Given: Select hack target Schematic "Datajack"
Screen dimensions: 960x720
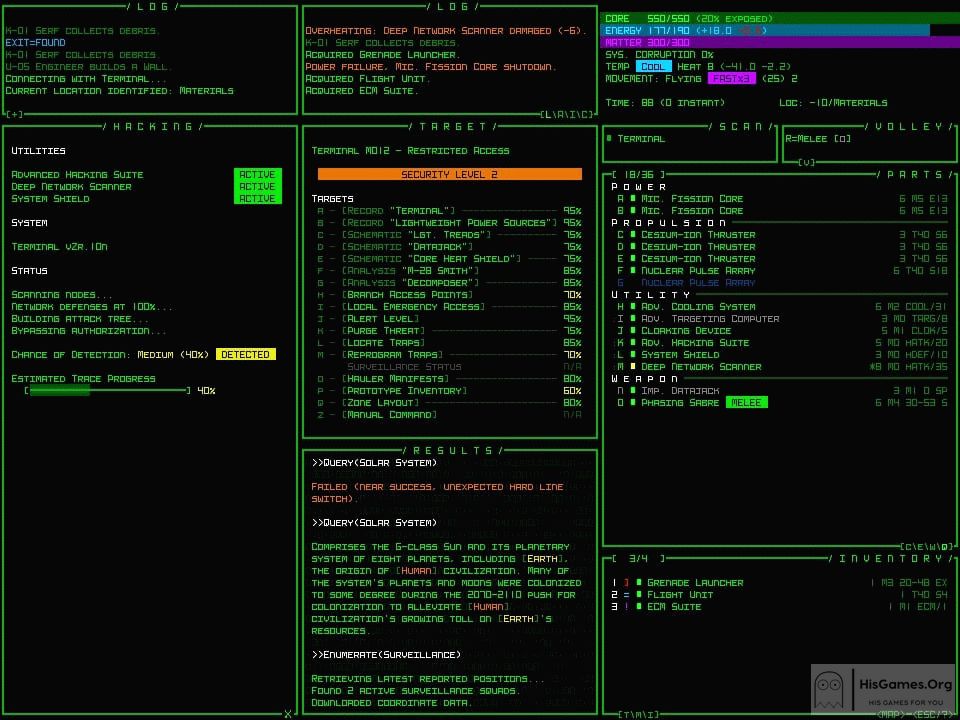Looking at the screenshot, I should click(449, 247).
